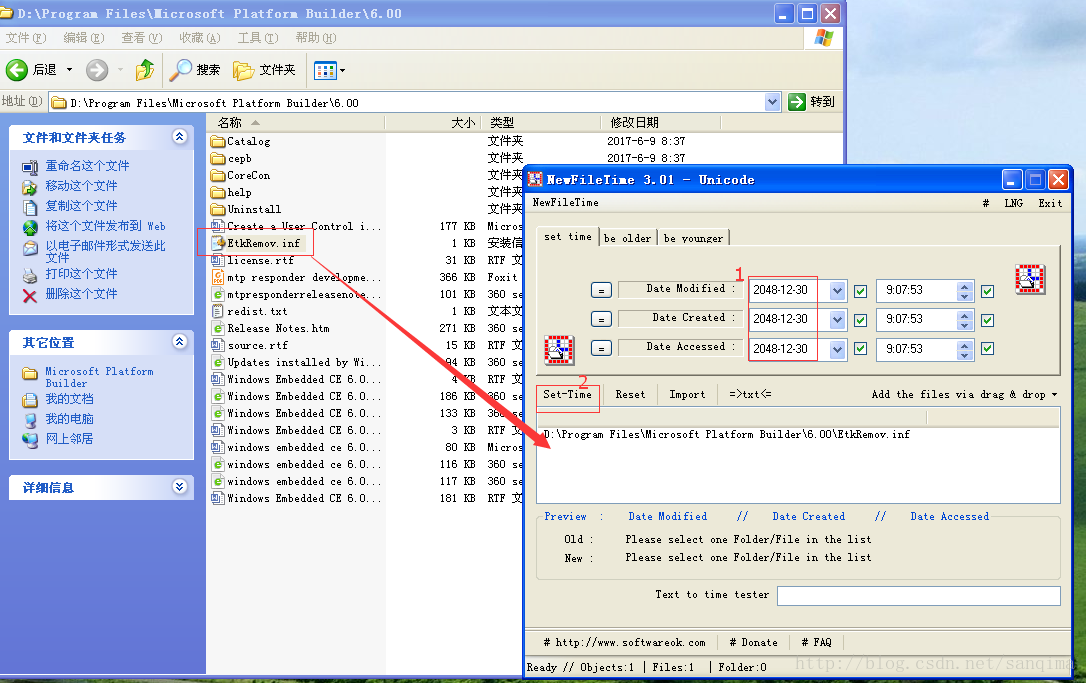Increase Date Accessed time with spinner
The width and height of the screenshot is (1086, 683).
[x=965, y=344]
